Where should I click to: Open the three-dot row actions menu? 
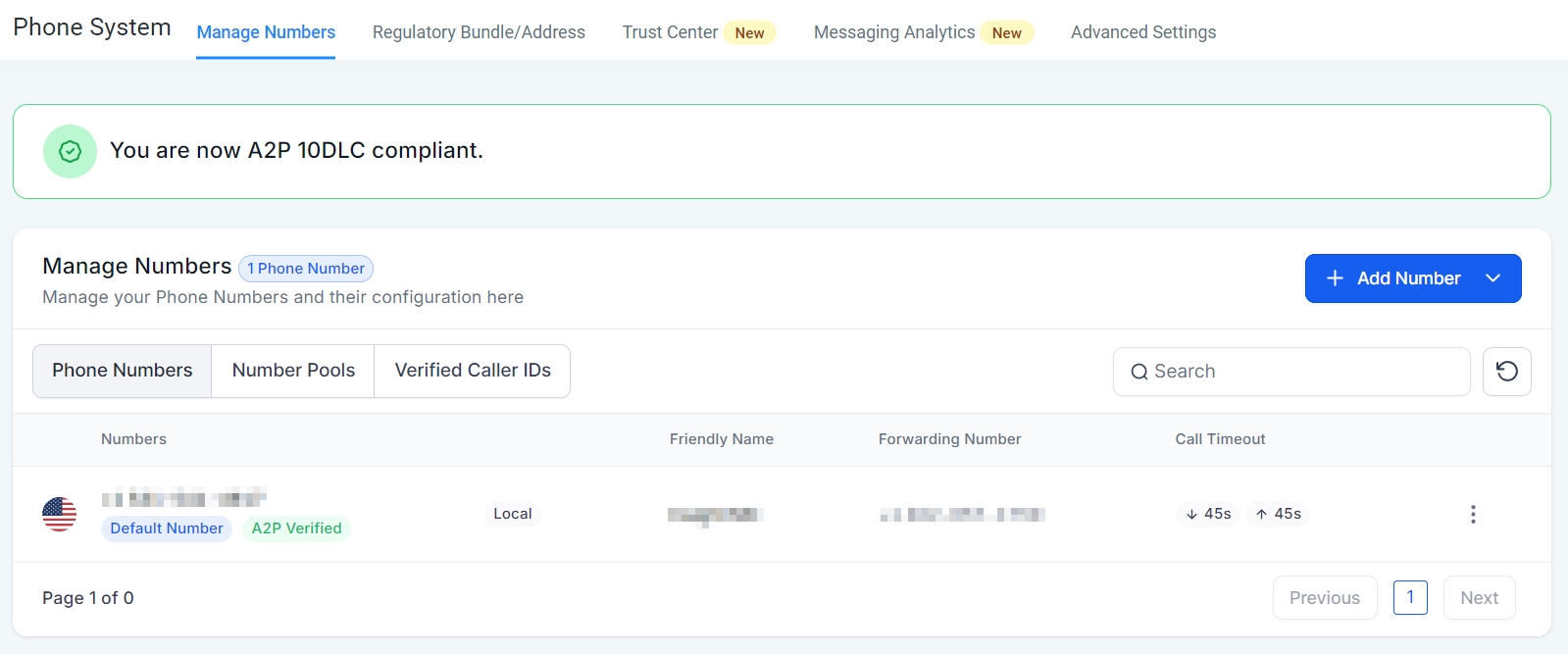[x=1472, y=515]
